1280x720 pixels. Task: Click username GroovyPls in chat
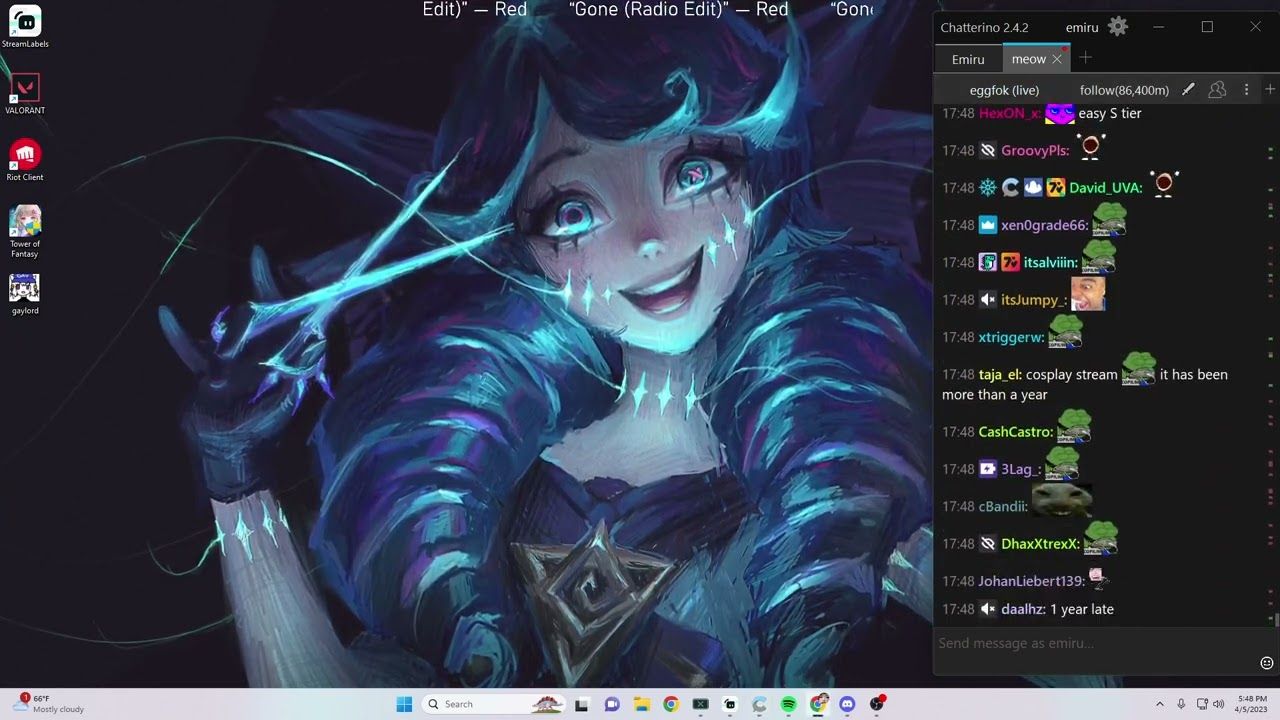(x=1035, y=150)
